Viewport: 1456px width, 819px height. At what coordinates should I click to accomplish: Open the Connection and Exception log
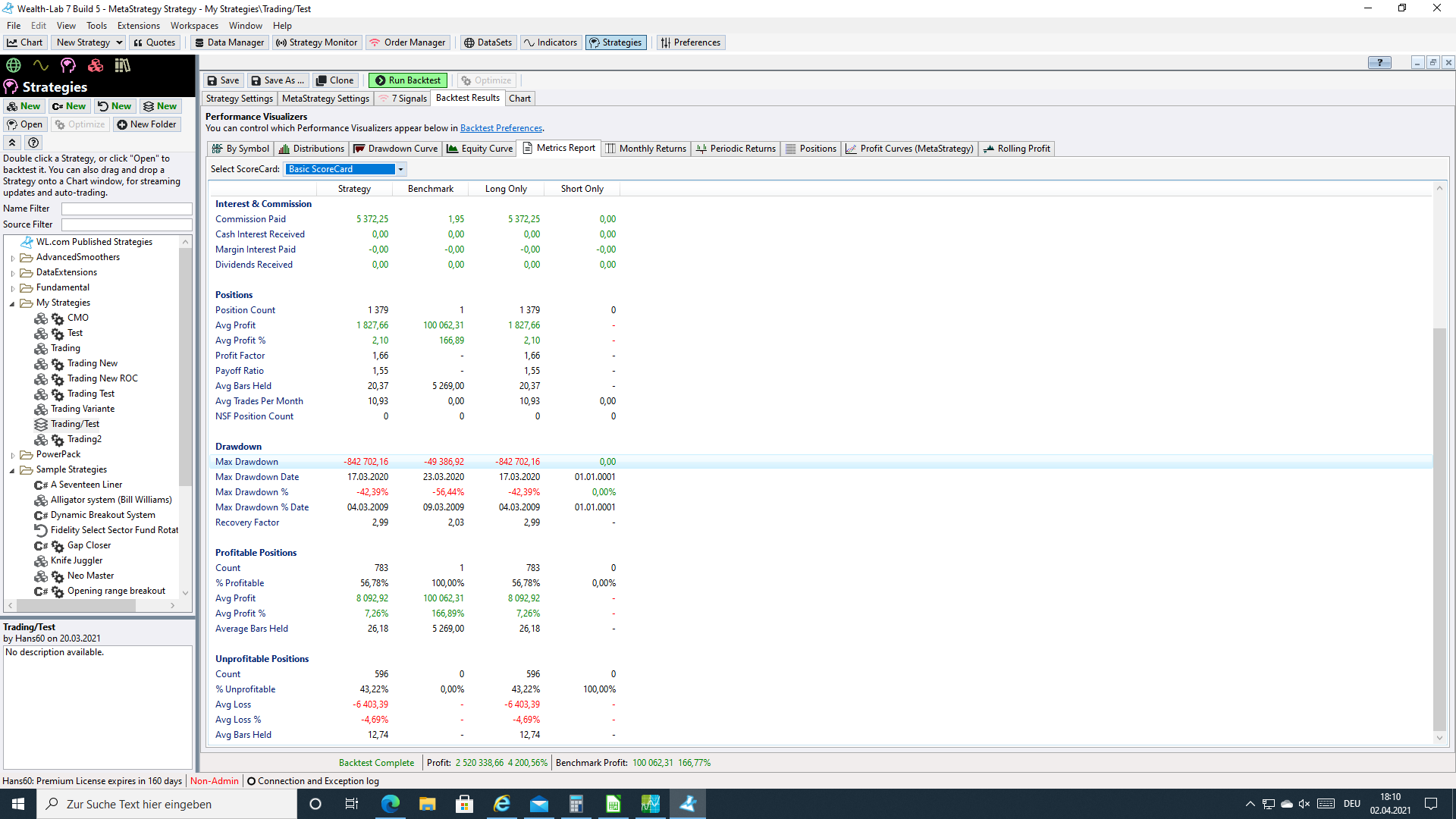[312, 781]
